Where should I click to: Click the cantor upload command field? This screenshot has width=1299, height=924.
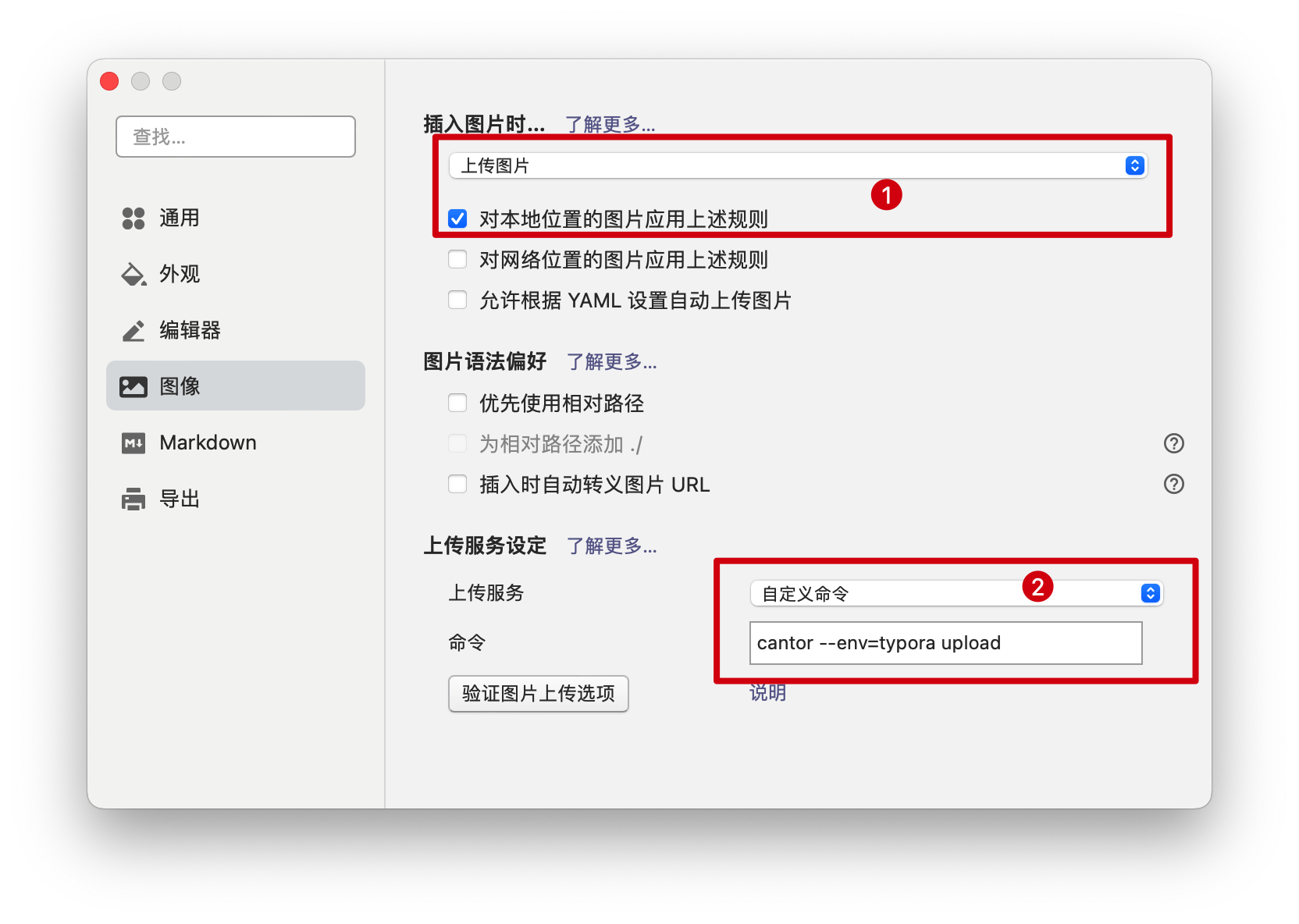(x=946, y=643)
